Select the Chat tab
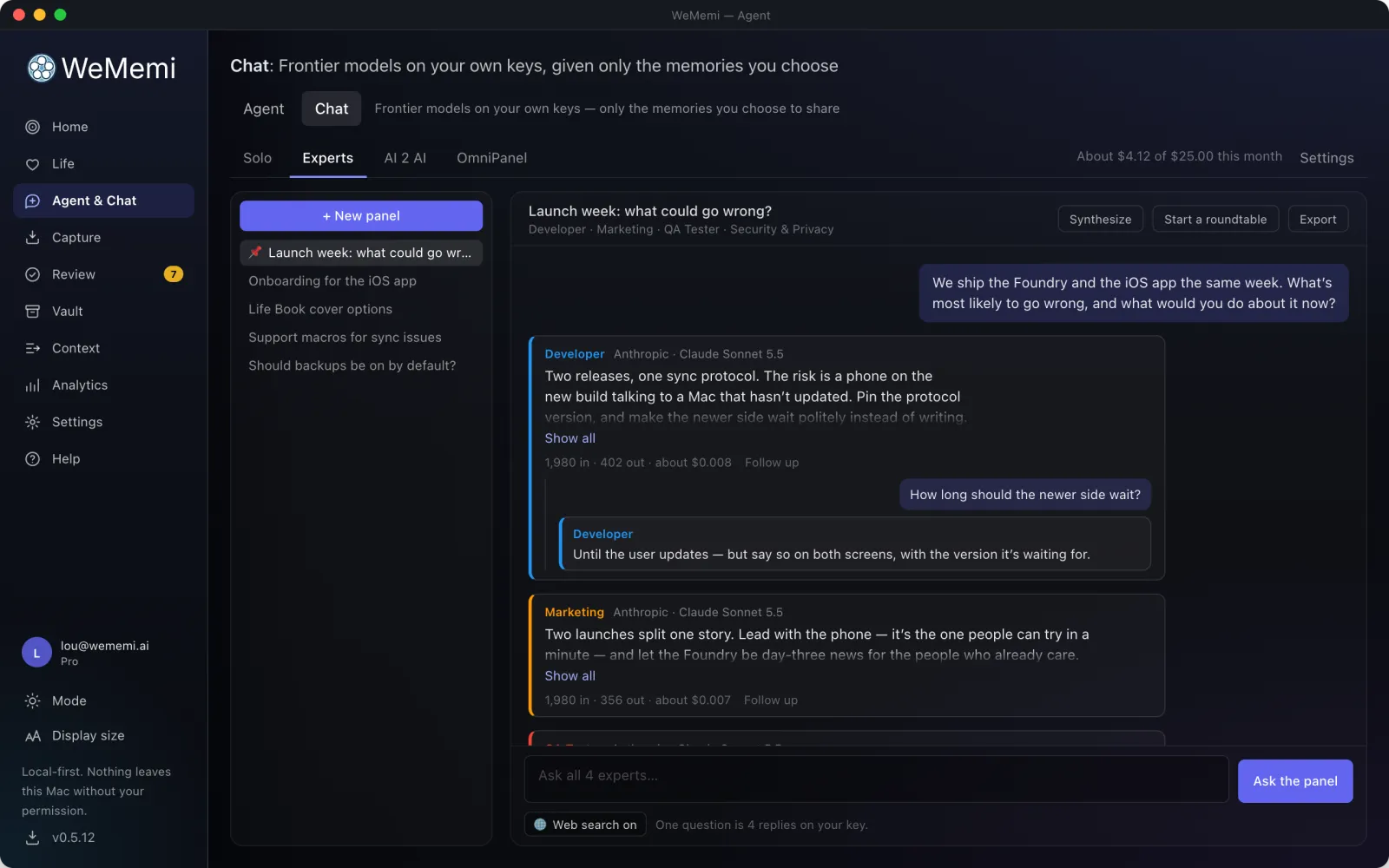Screen dimensions: 1389x868 332,108
